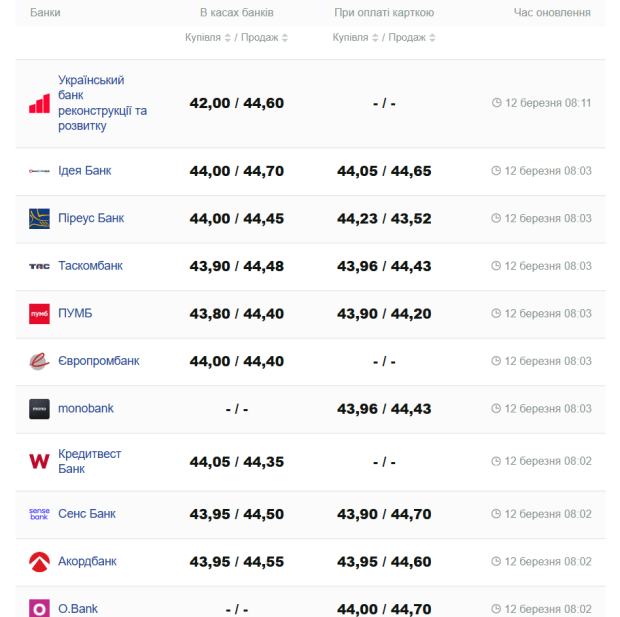Click the Ідея Банк logo icon
The image size is (620, 617).
pyautogui.click(x=39, y=171)
